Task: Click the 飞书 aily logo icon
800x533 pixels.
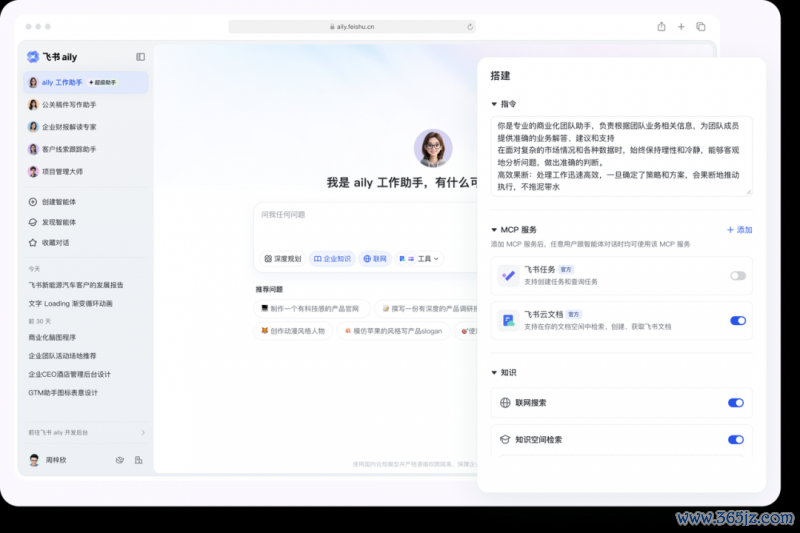Action: (33, 57)
